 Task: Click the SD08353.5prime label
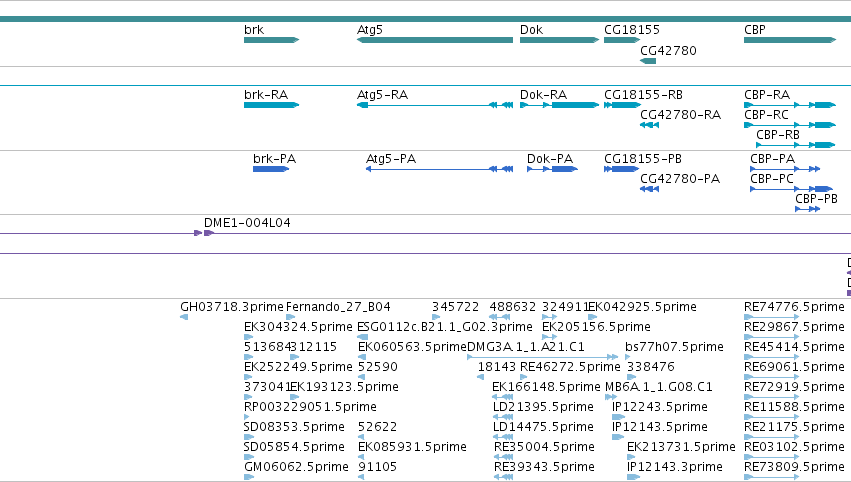295,427
